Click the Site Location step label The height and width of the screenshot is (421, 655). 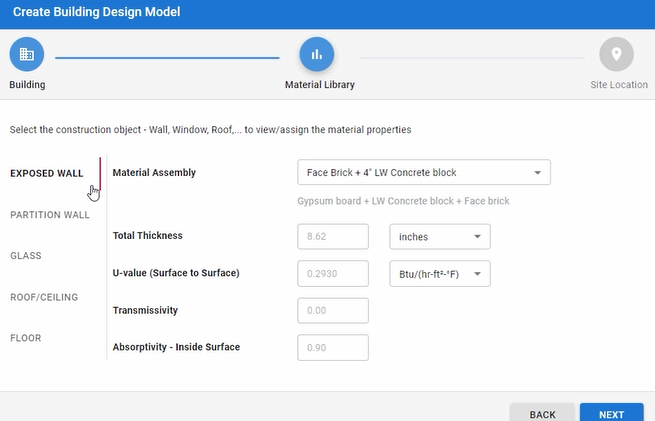[x=619, y=85]
